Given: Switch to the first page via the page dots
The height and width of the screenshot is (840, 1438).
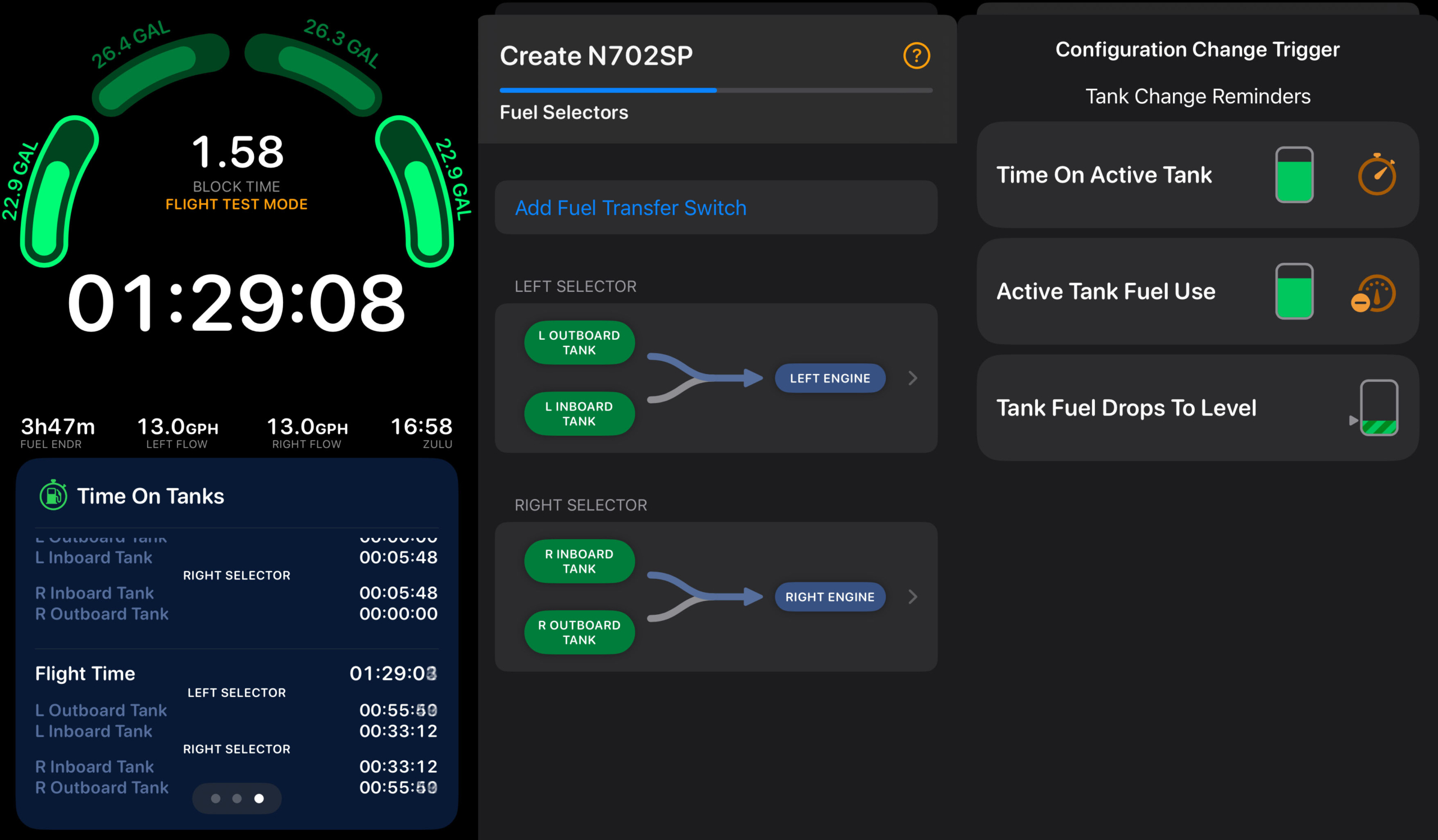Looking at the screenshot, I should pyautogui.click(x=216, y=798).
